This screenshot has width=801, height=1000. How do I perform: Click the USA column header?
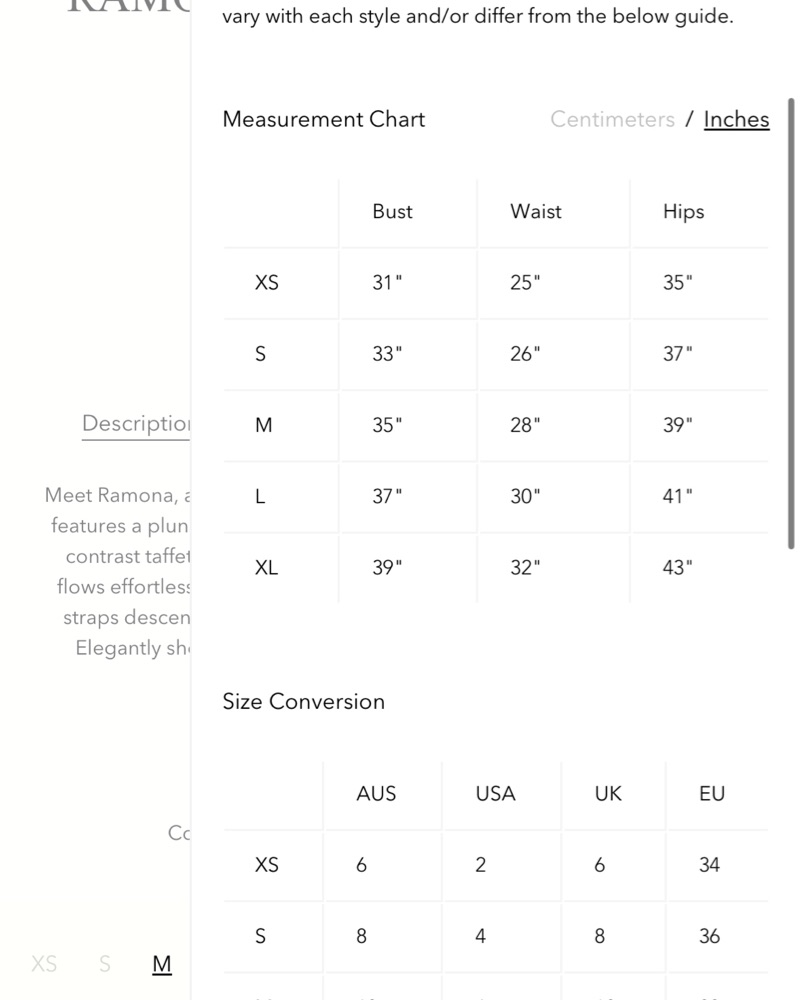click(495, 794)
